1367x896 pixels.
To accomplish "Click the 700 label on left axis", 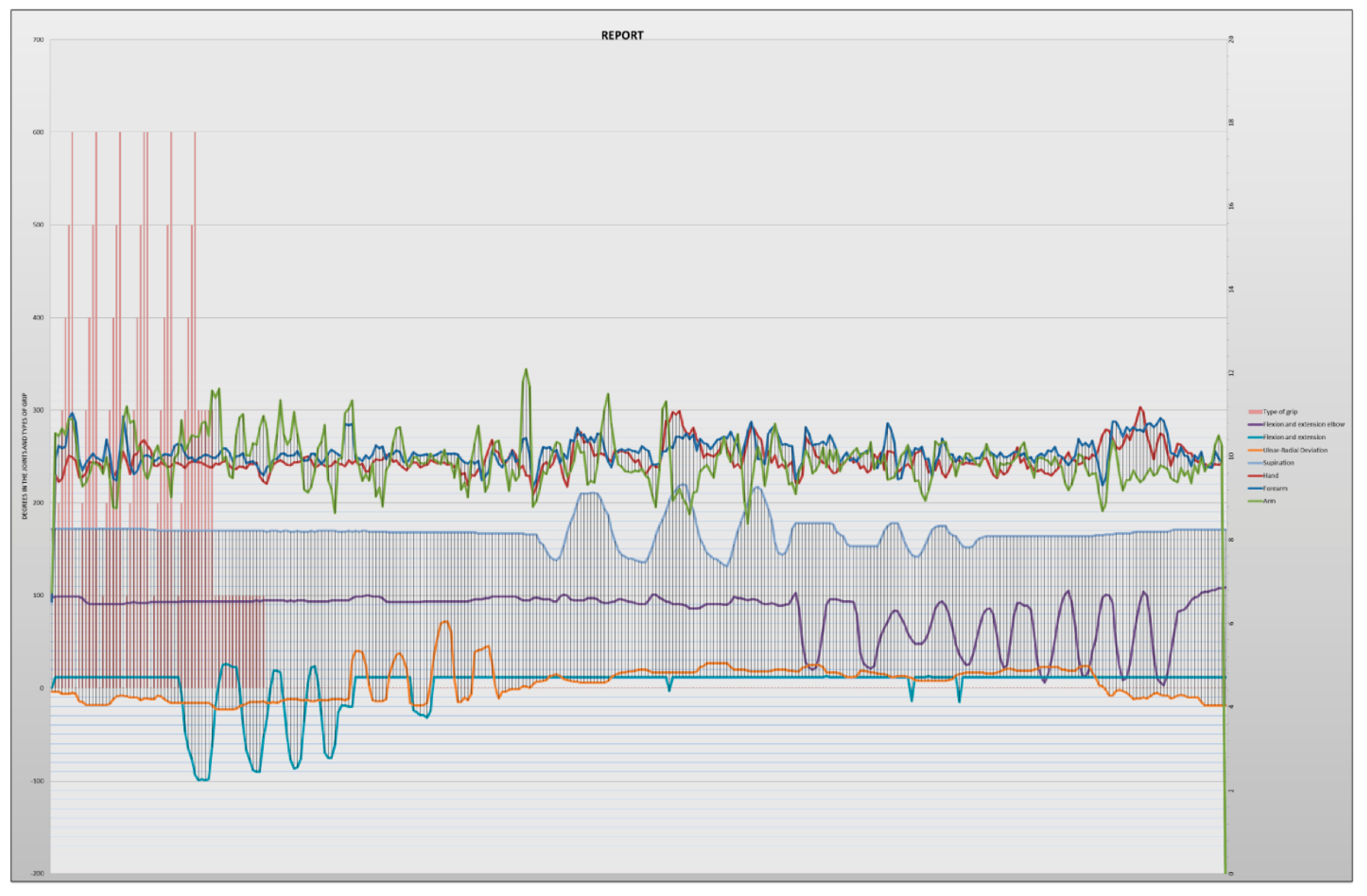I will pyautogui.click(x=38, y=39).
